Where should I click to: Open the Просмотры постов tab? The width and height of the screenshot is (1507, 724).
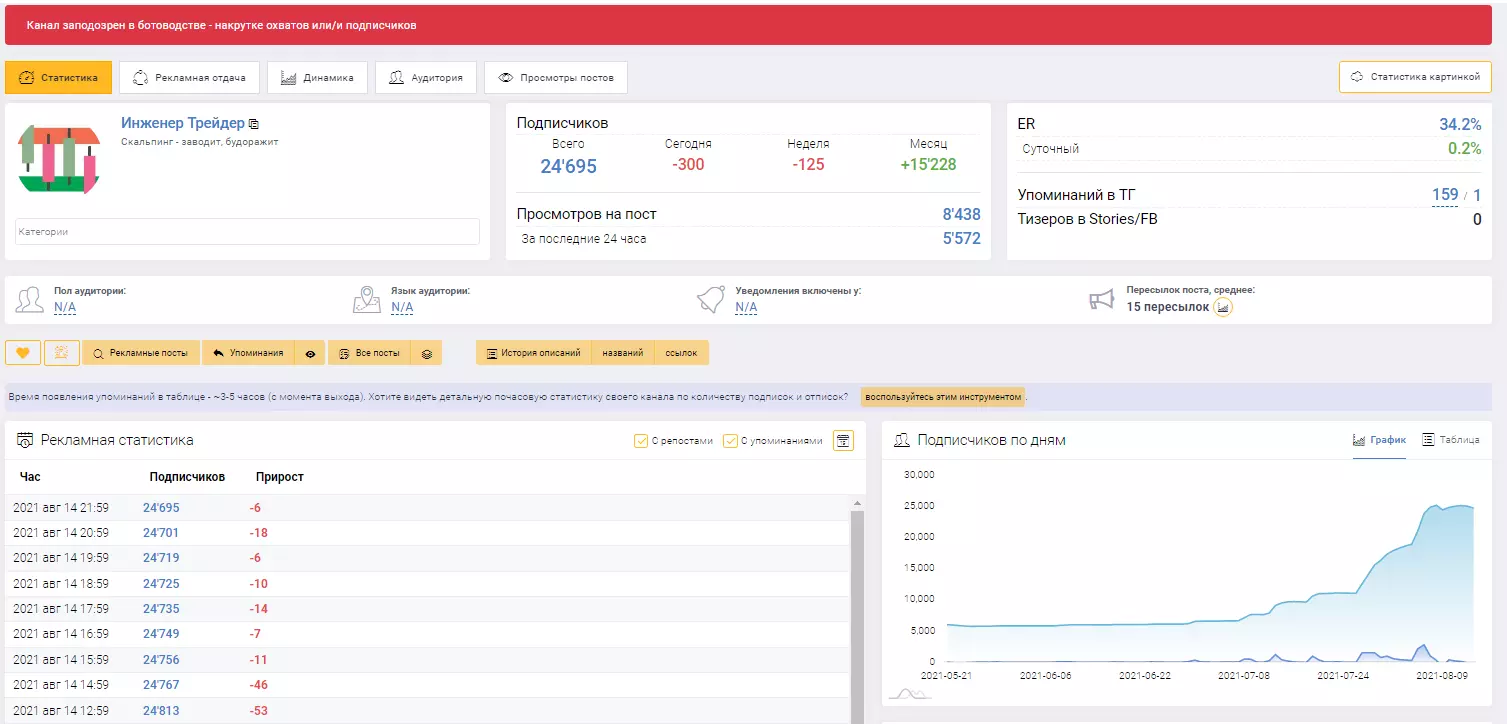click(556, 77)
